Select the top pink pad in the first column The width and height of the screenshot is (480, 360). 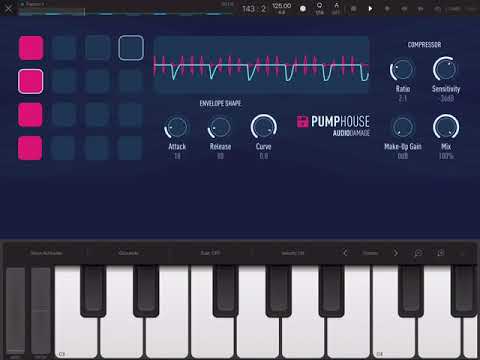pyautogui.click(x=31, y=48)
